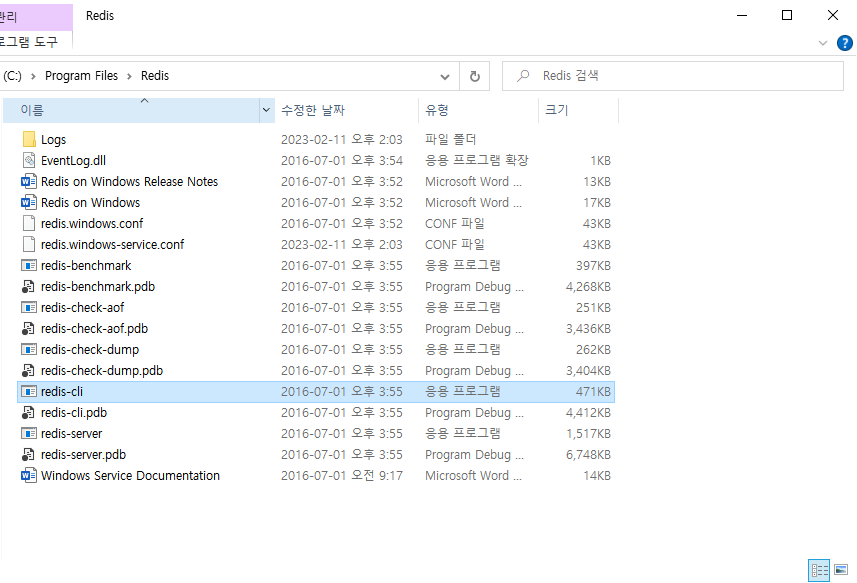Expand the Program Files breadcrumb arrow

130,76
